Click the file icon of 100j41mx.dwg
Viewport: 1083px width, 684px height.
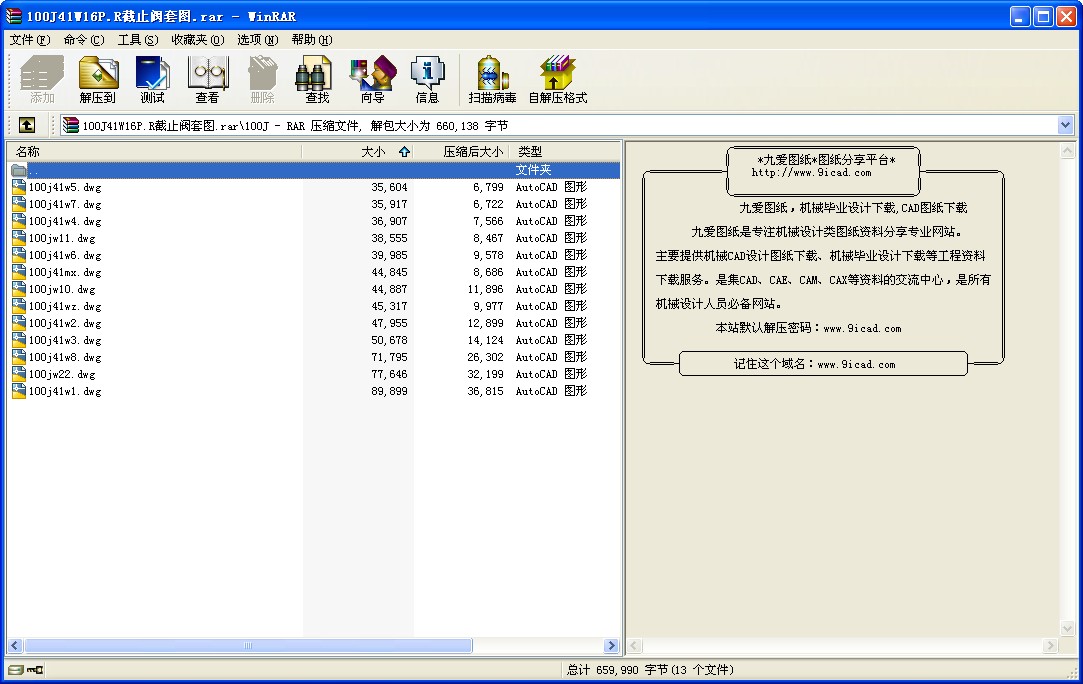pos(19,272)
